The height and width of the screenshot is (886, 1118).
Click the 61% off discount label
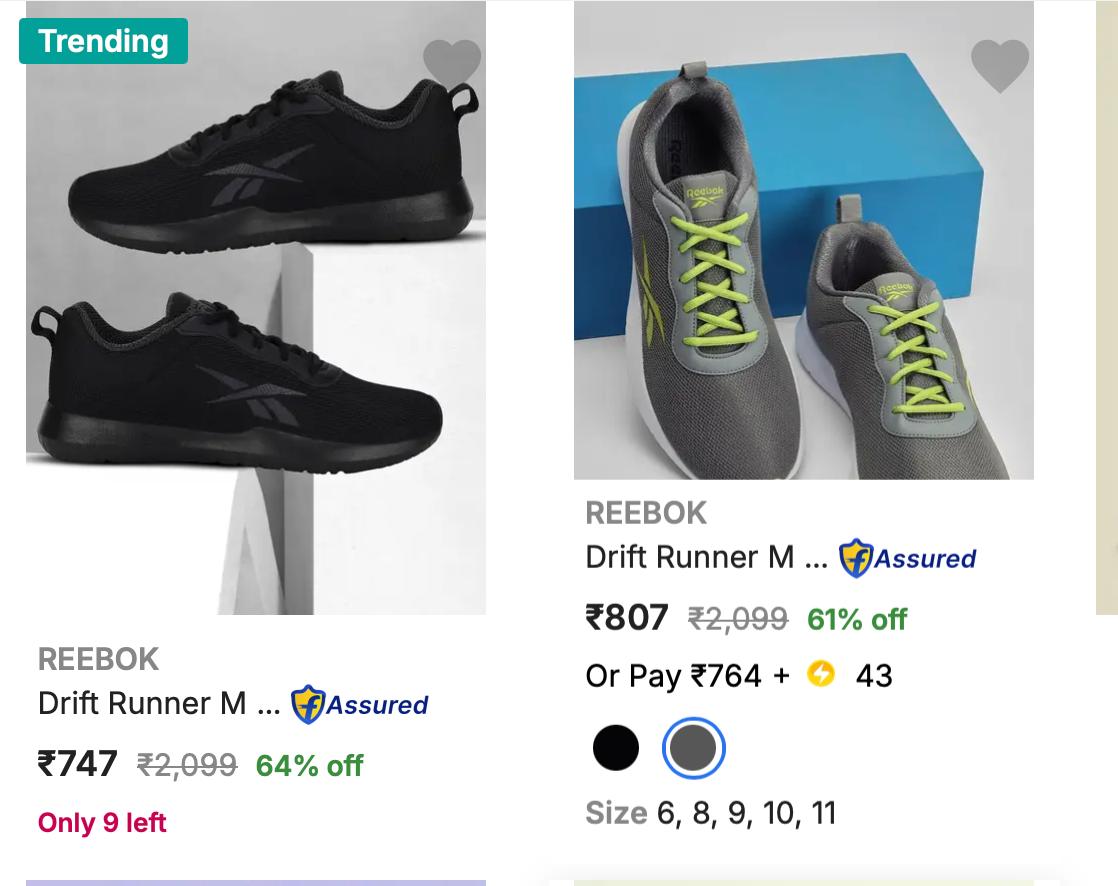pos(857,619)
